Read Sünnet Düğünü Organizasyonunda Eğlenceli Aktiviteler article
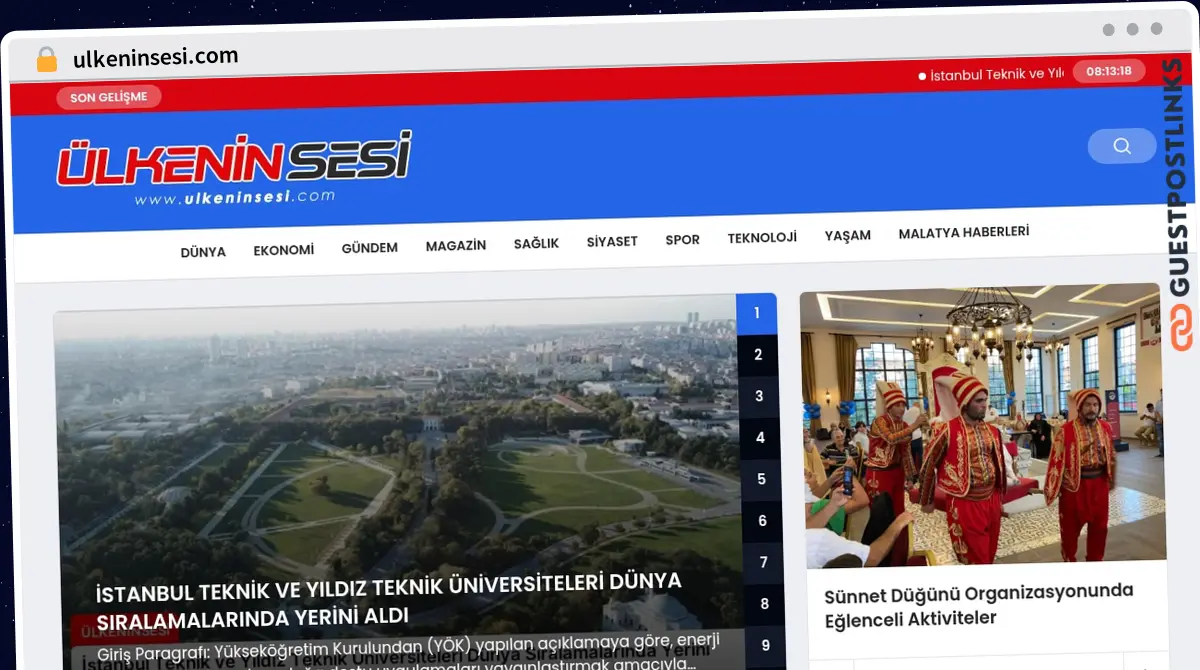1200x670 pixels. click(978, 605)
